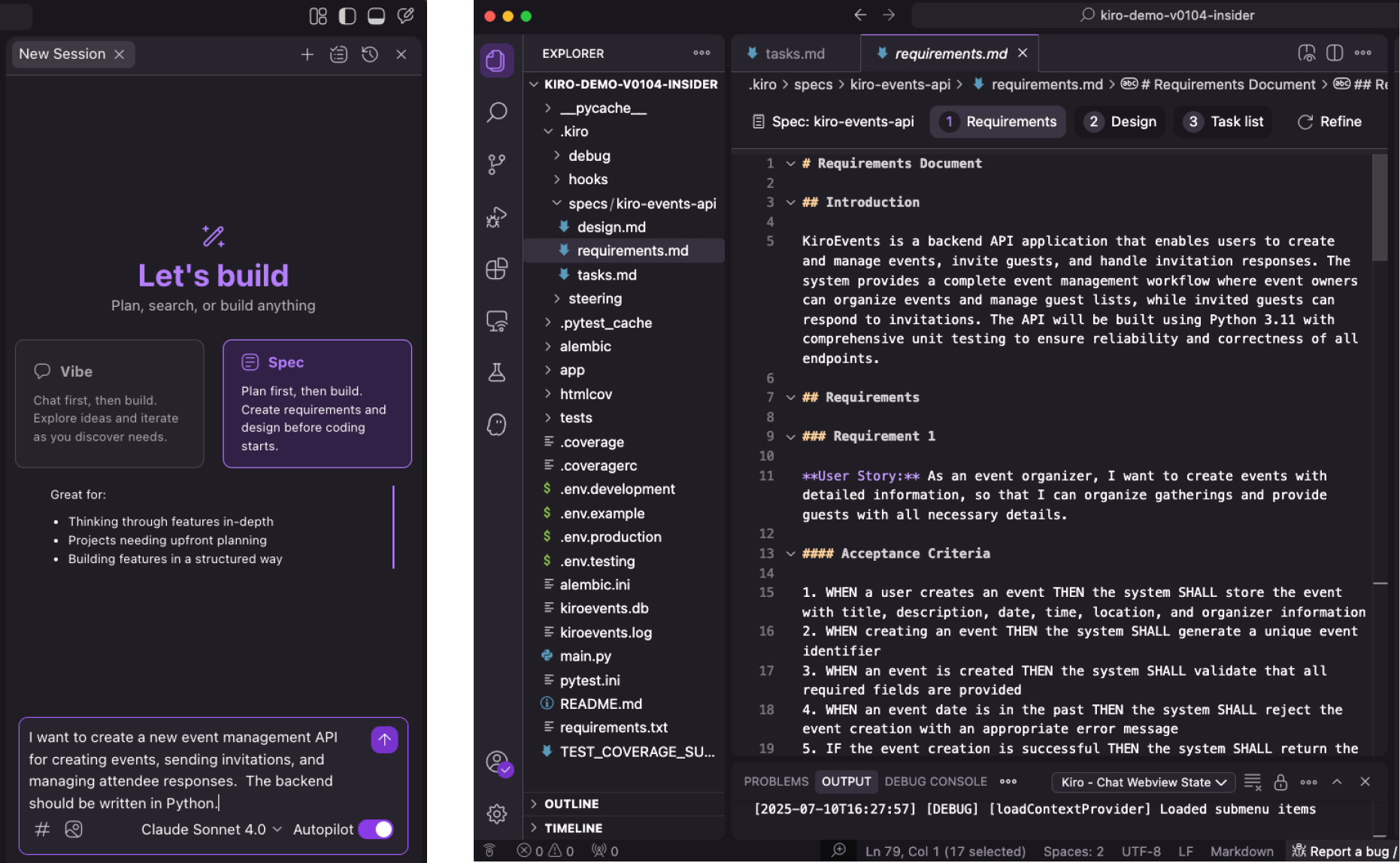Open the Source Control view
Image resolution: width=1400 pixels, height=863 pixels.
(496, 164)
